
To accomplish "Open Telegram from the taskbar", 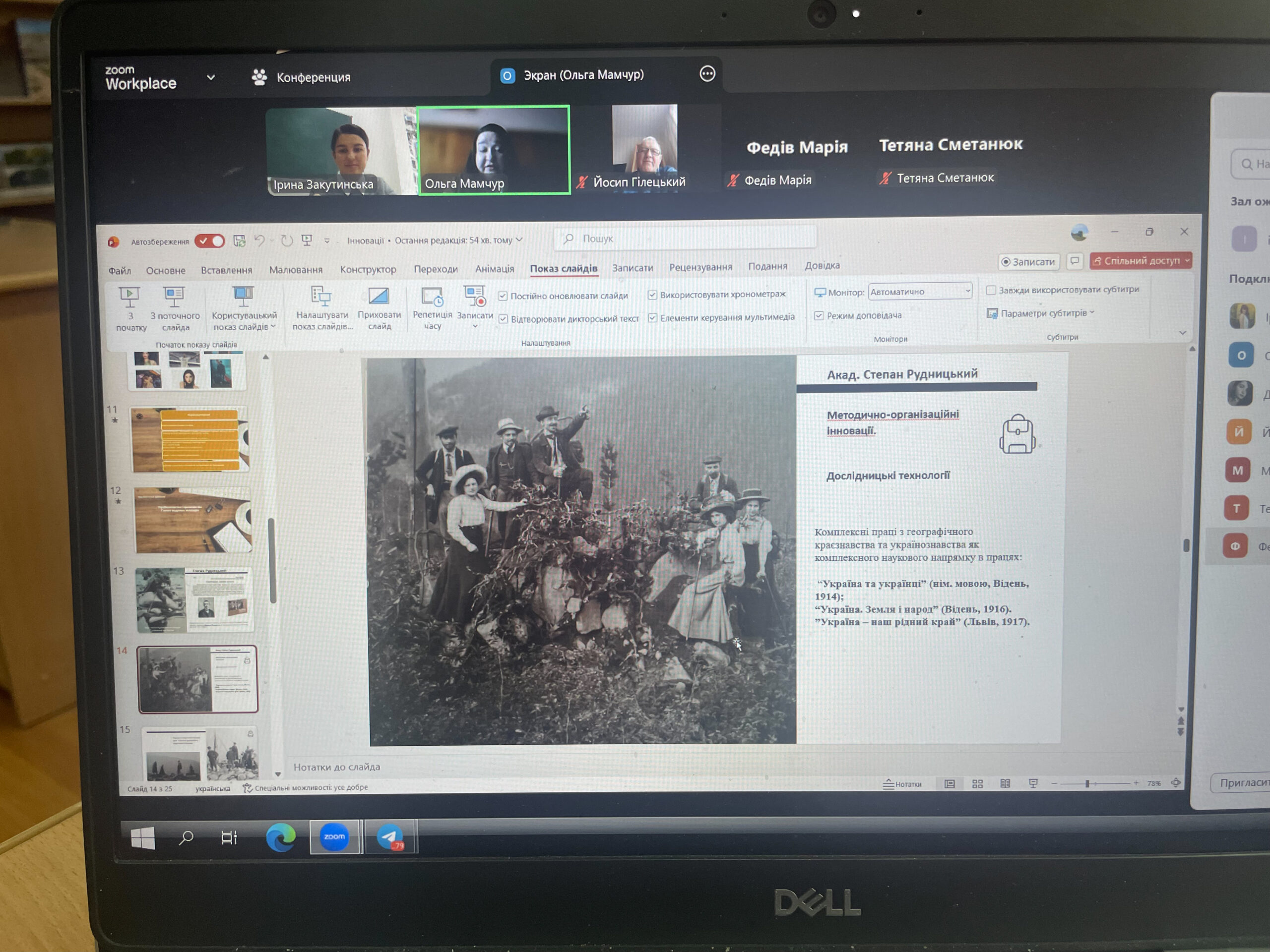I will [x=390, y=836].
